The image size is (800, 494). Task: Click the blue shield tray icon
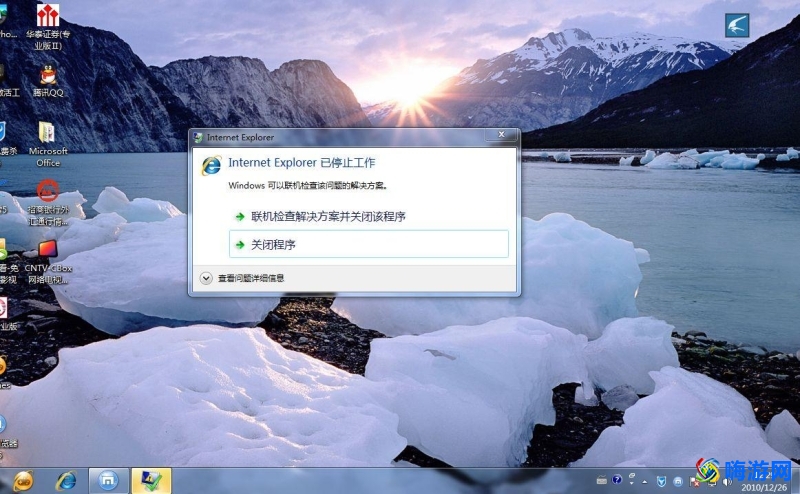click(x=661, y=481)
